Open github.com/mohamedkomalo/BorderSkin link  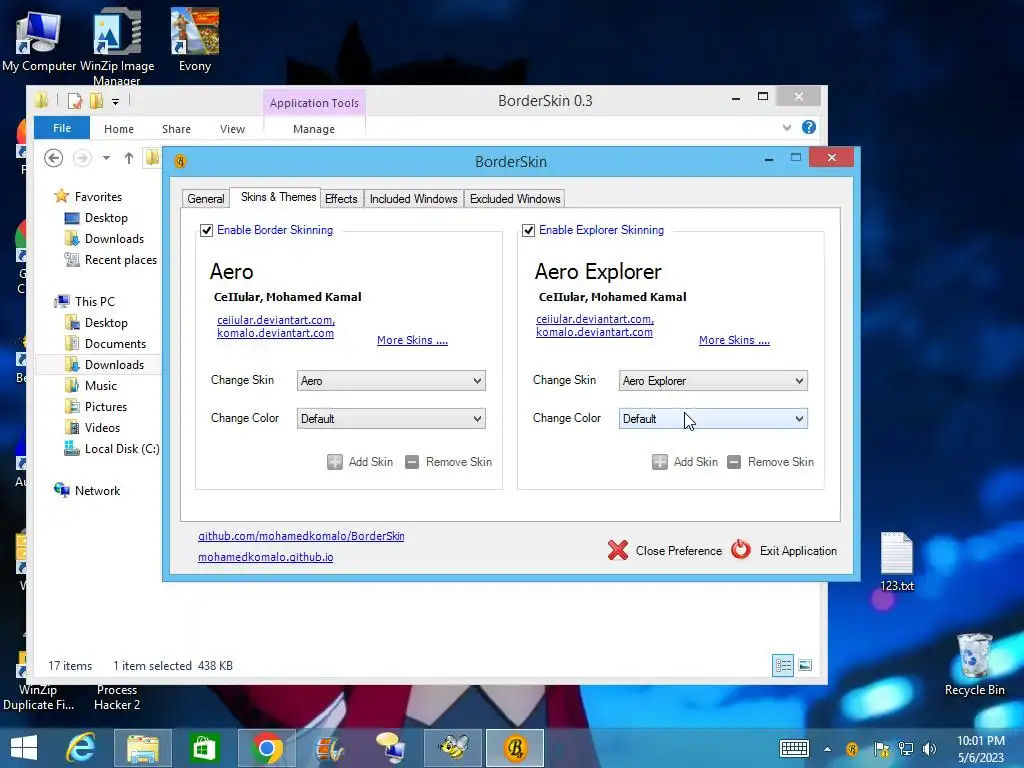pos(301,536)
